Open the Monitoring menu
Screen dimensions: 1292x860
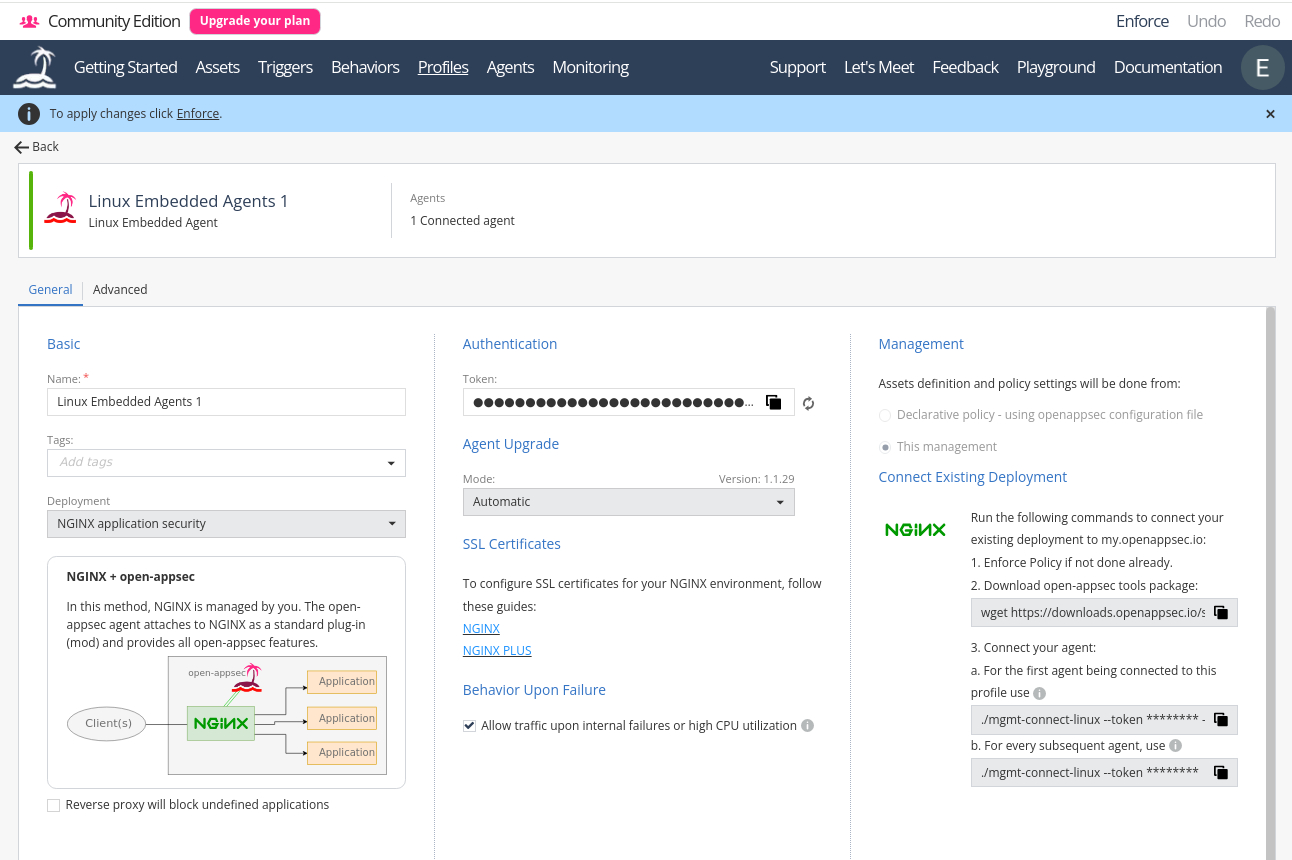pyautogui.click(x=590, y=67)
